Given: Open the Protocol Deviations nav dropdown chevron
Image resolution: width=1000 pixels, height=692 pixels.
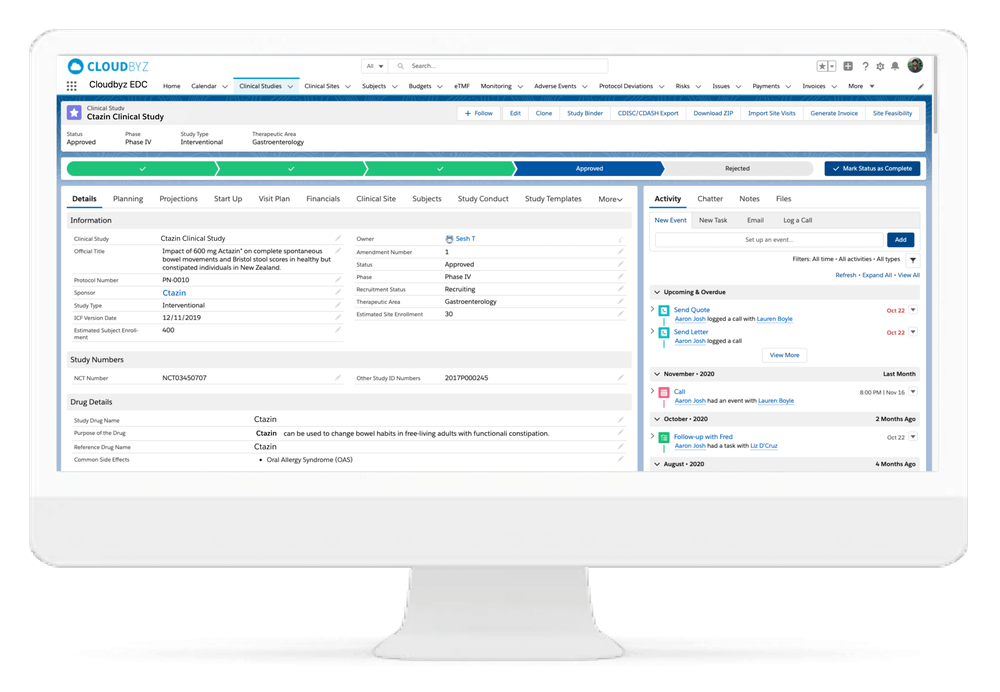Looking at the screenshot, I should click(661, 87).
